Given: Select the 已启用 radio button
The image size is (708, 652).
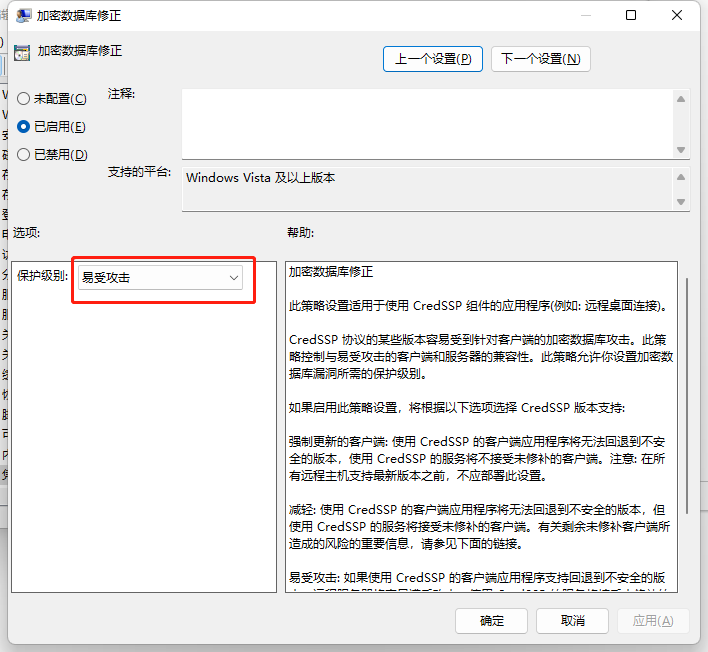Looking at the screenshot, I should (x=24, y=127).
